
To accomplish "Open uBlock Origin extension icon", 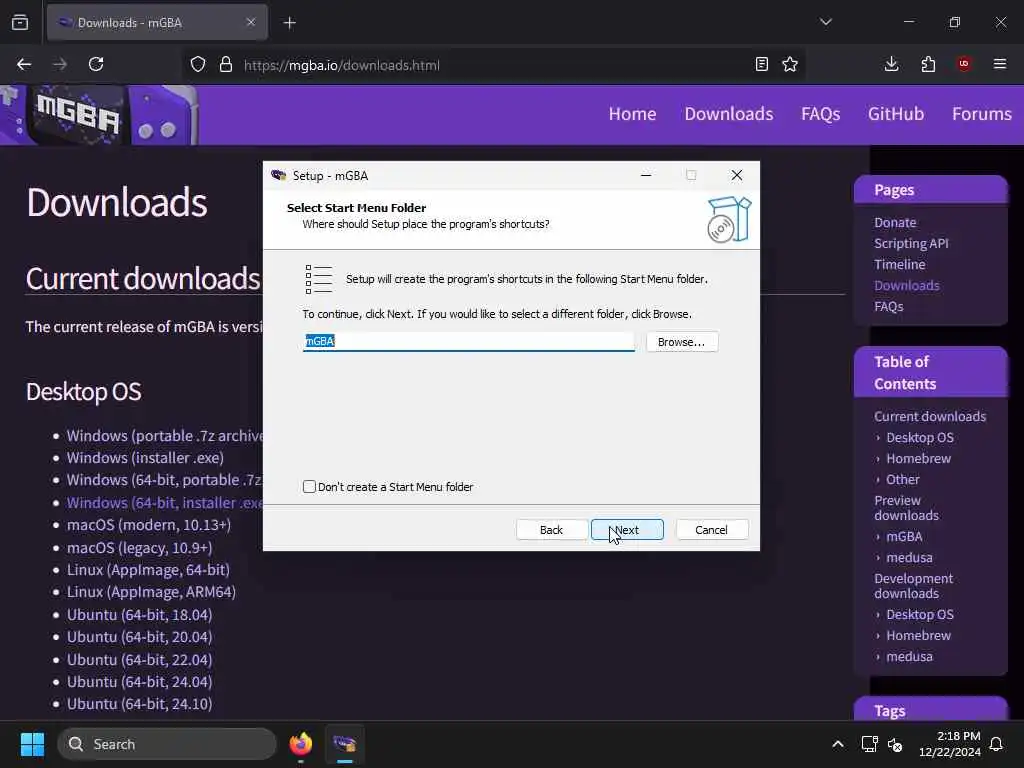I will pyautogui.click(x=964, y=64).
